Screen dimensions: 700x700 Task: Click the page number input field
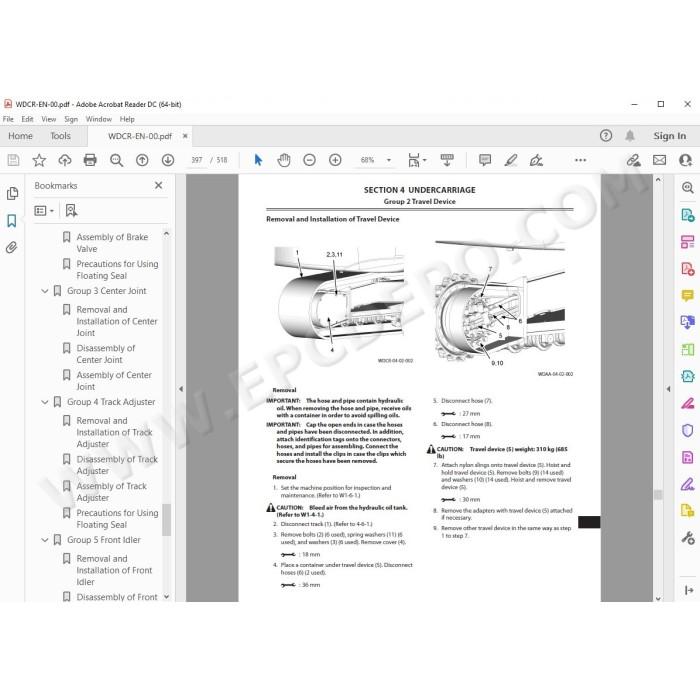click(x=197, y=160)
